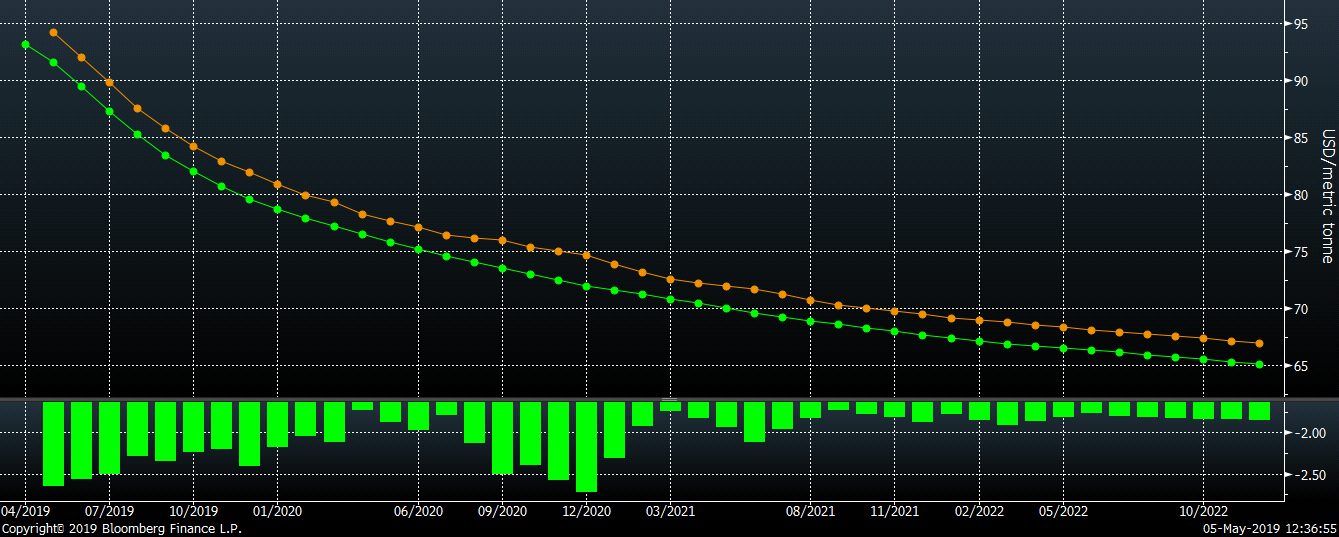The width and height of the screenshot is (1339, 537).
Task: Click the Bloomberg Finance L.P. copyright text
Action: 121,528
